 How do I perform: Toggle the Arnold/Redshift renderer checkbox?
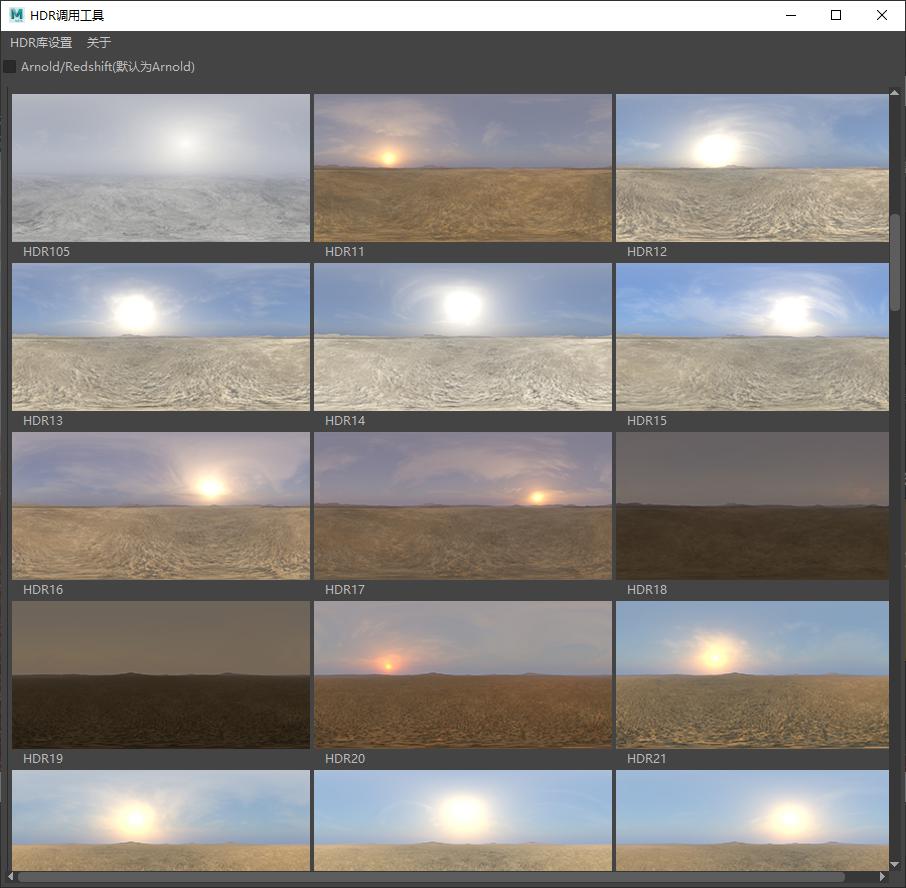10,67
